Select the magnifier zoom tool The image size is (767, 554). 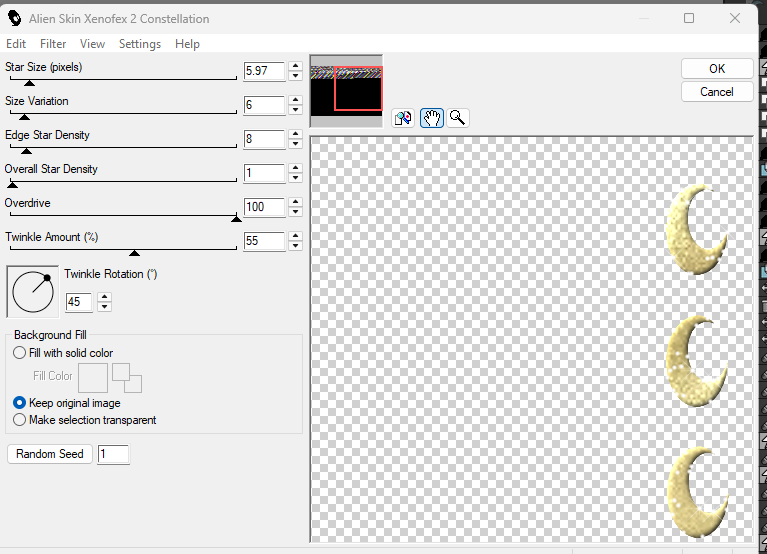[x=458, y=118]
